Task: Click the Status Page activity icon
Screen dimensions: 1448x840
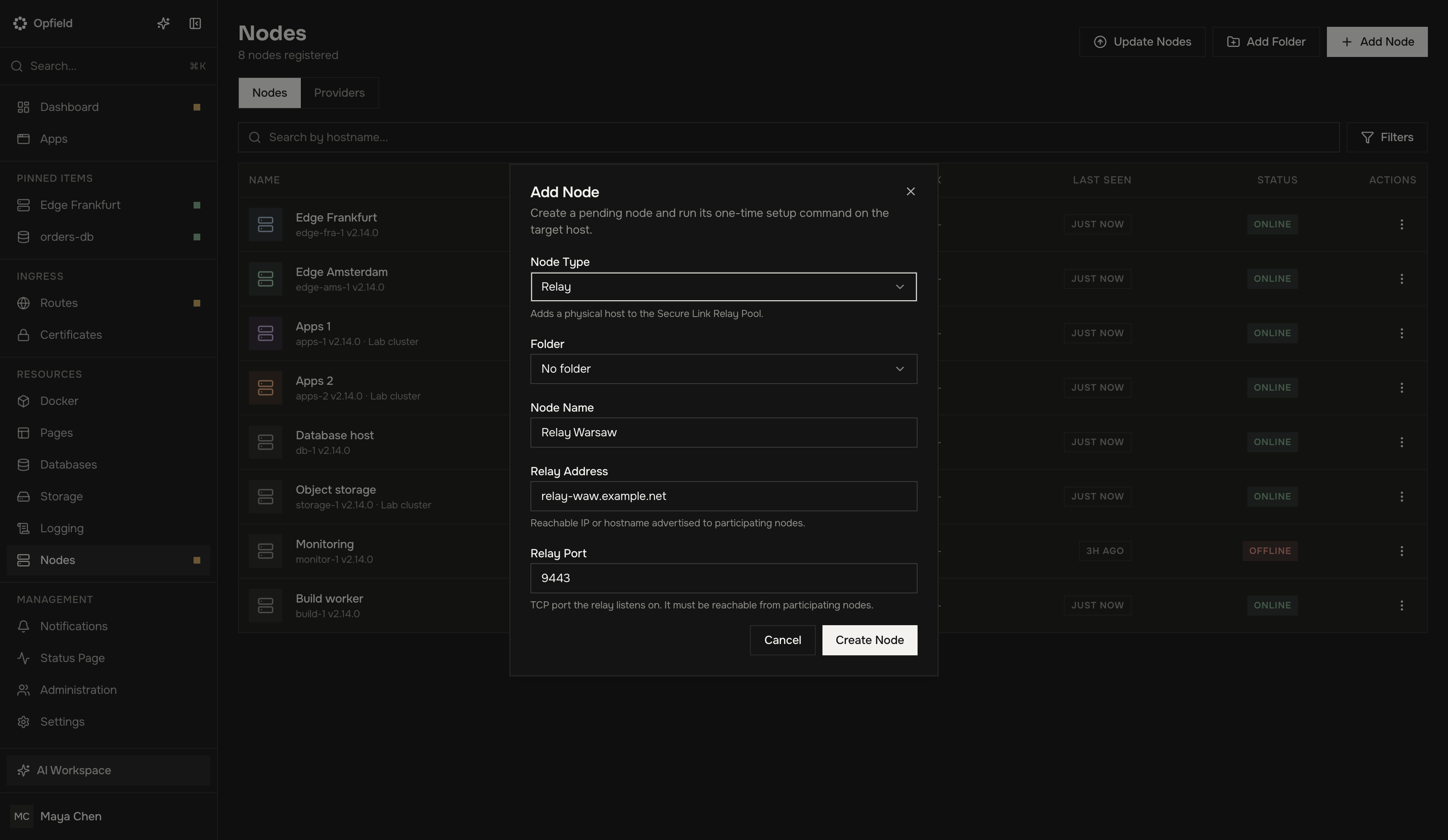Action: click(x=23, y=658)
